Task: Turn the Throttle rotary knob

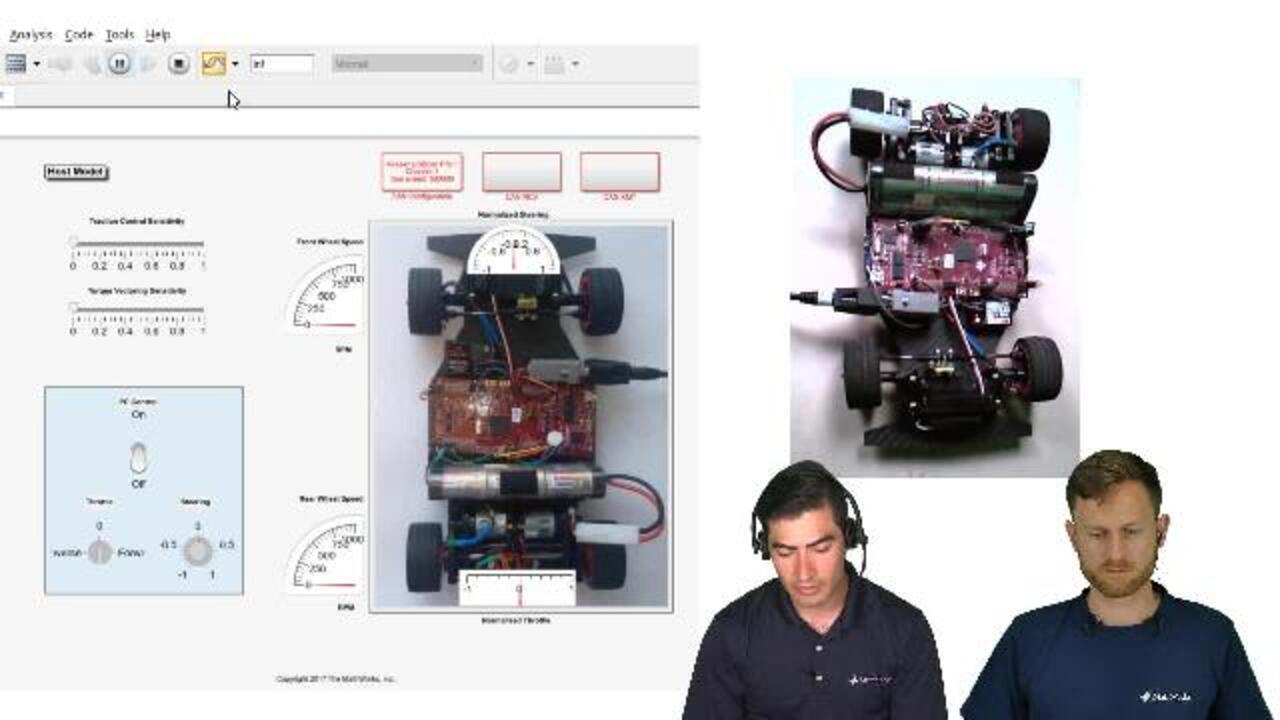Action: [99, 552]
